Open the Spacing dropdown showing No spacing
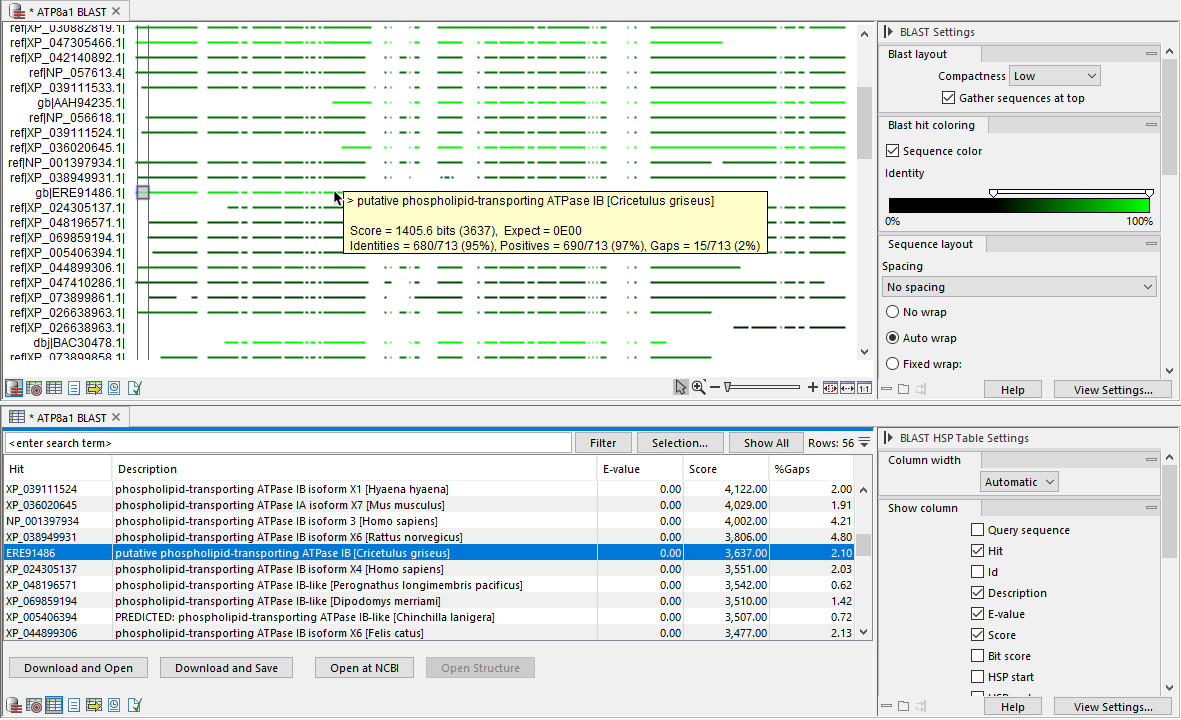The height and width of the screenshot is (720, 1181). tap(1019, 287)
